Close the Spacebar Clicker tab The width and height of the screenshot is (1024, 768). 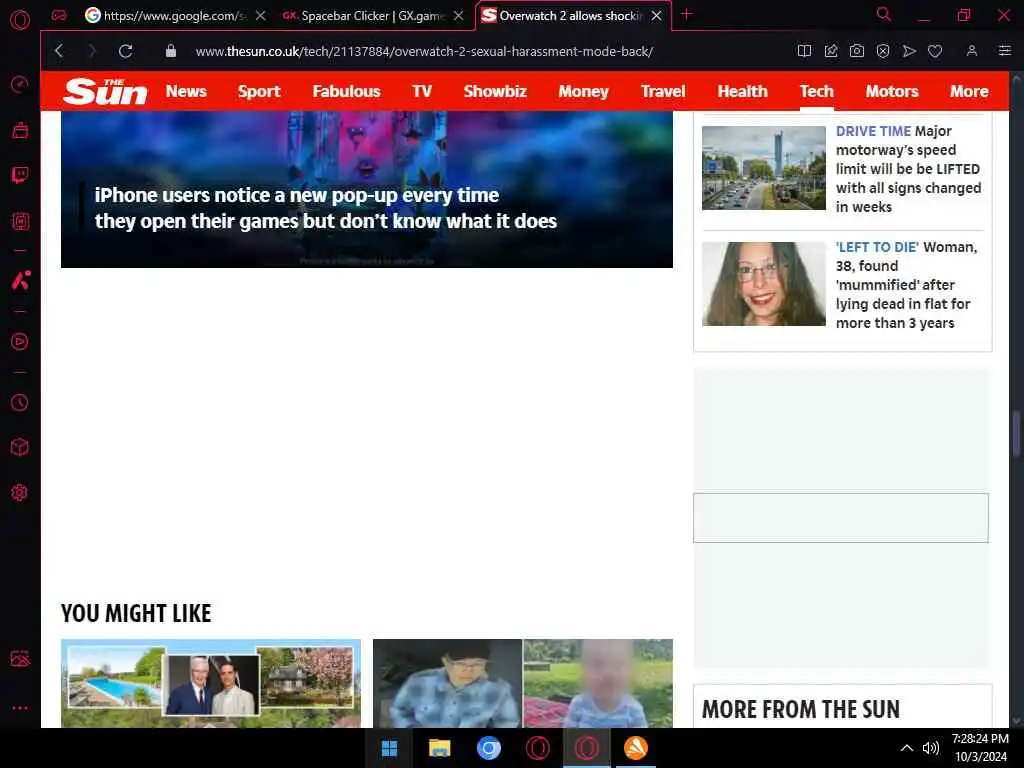pos(459,16)
